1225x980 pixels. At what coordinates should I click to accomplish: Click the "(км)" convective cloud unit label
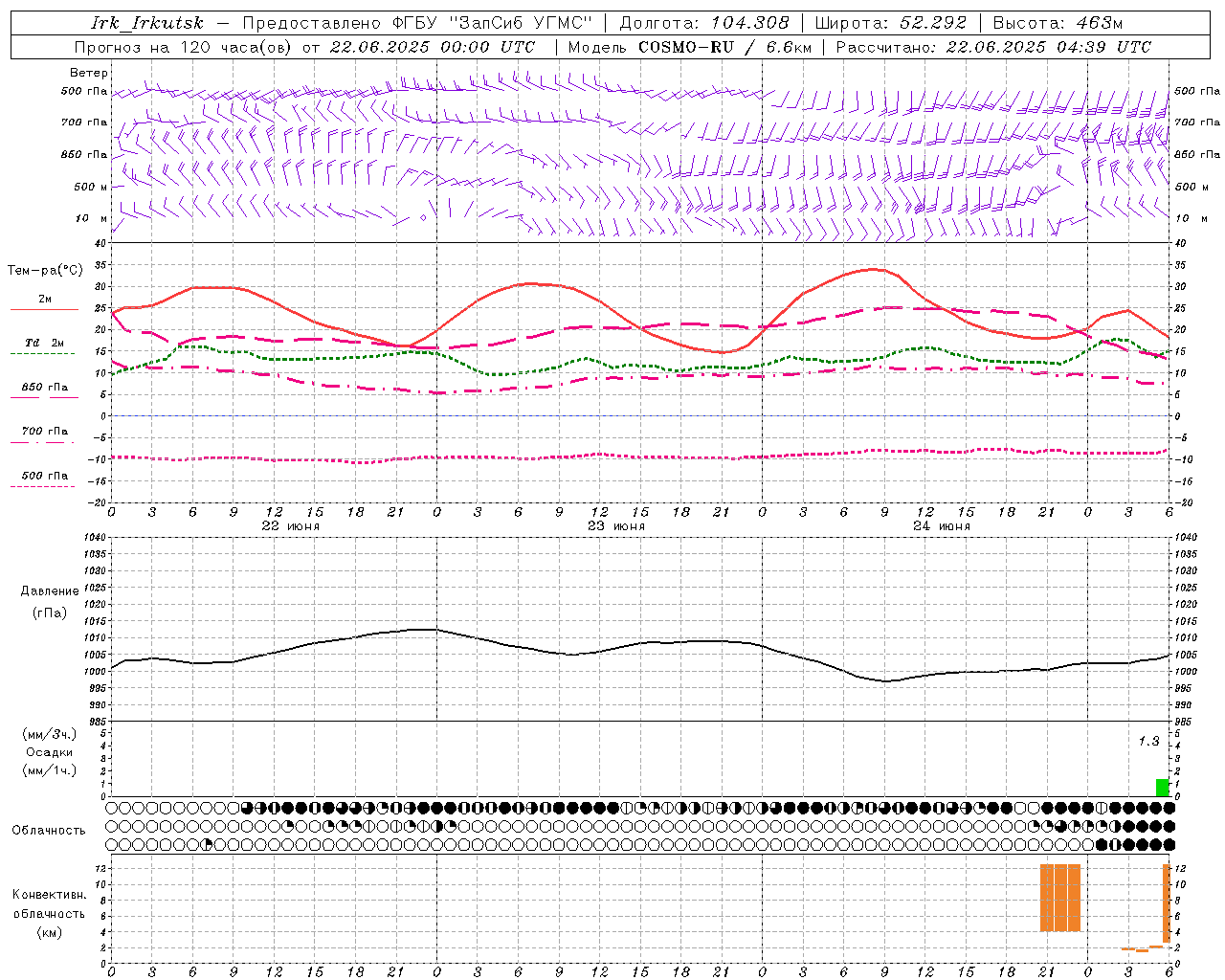coord(49,931)
